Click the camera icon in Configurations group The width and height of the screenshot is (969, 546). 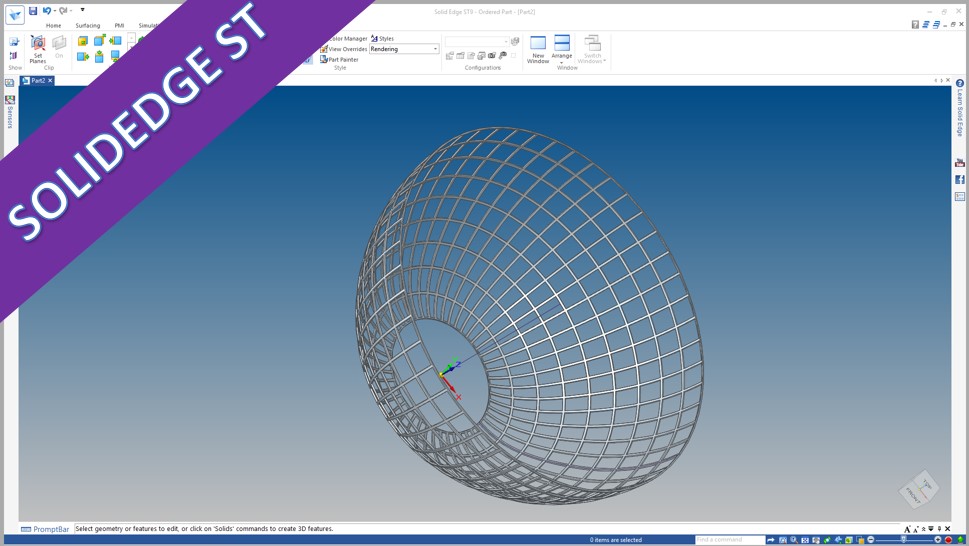492,56
